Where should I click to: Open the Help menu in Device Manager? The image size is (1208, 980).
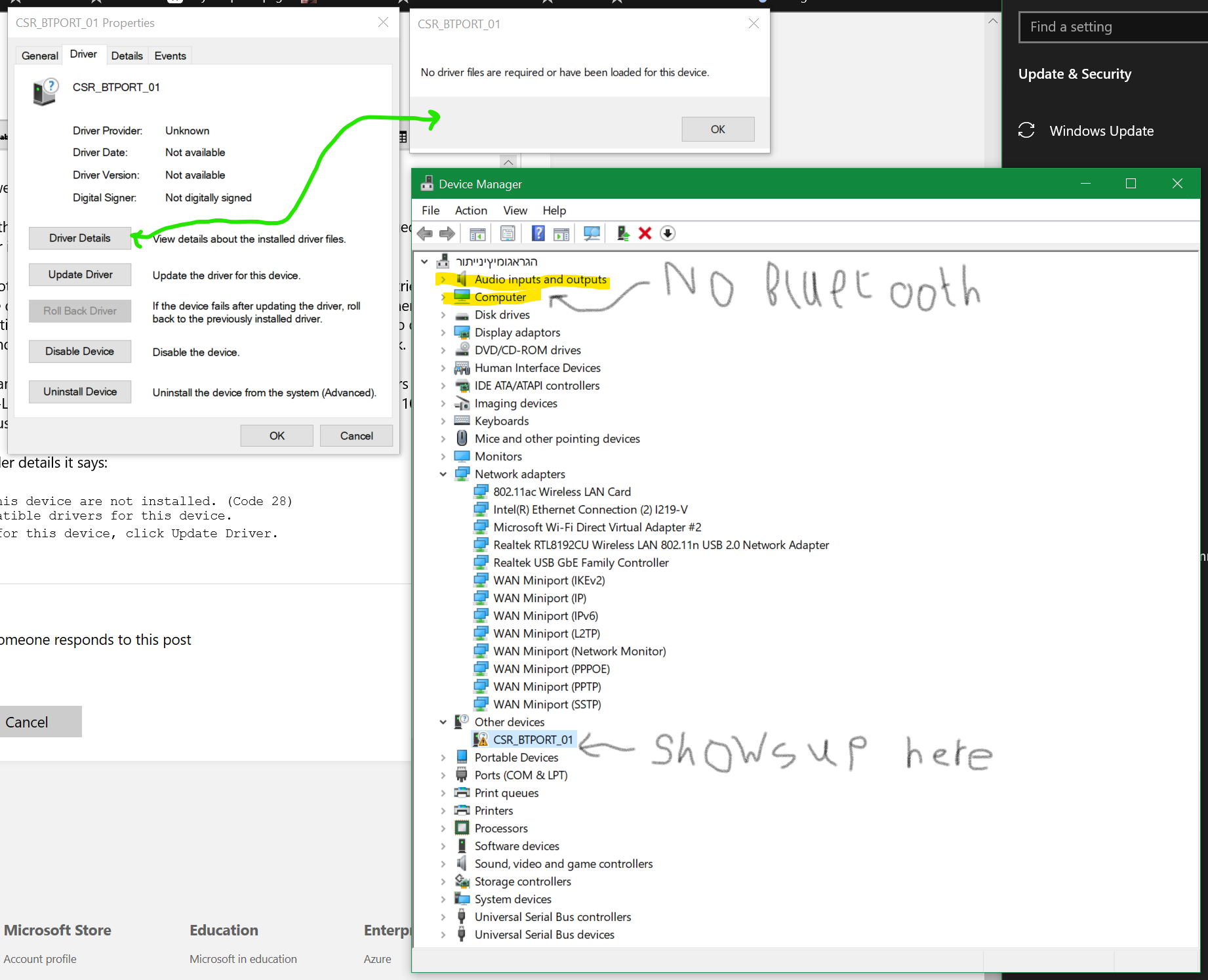[554, 210]
